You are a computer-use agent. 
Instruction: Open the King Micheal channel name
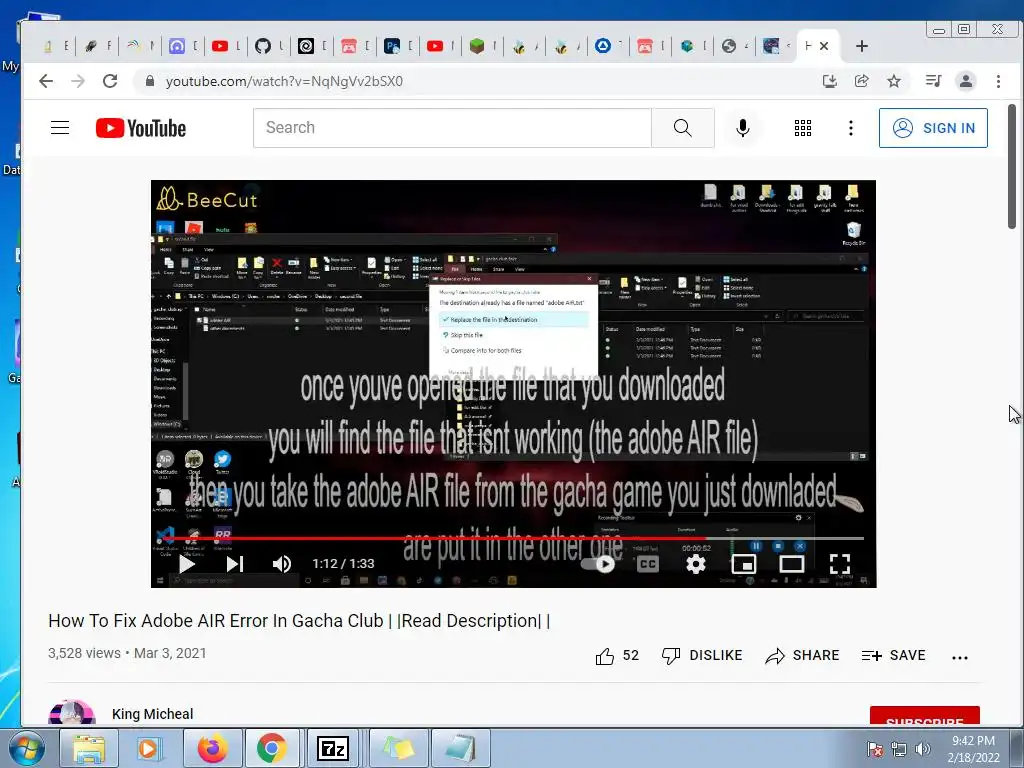pyautogui.click(x=152, y=714)
